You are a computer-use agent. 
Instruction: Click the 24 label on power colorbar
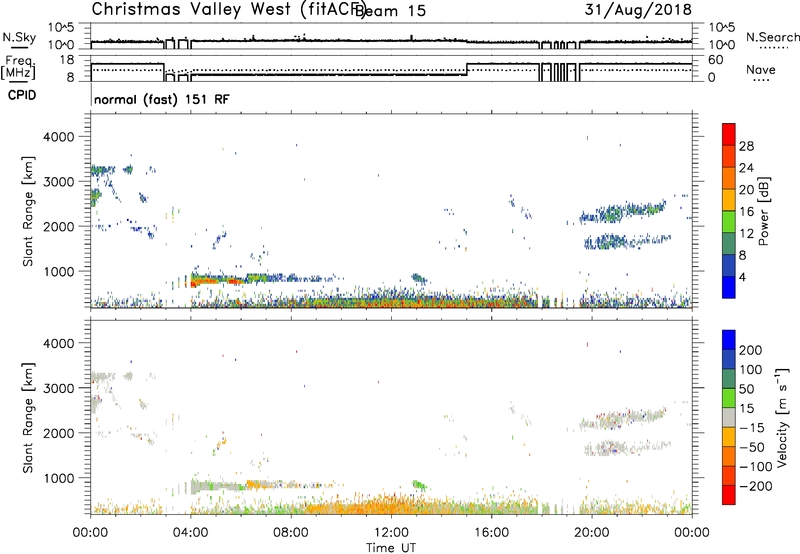(746, 168)
